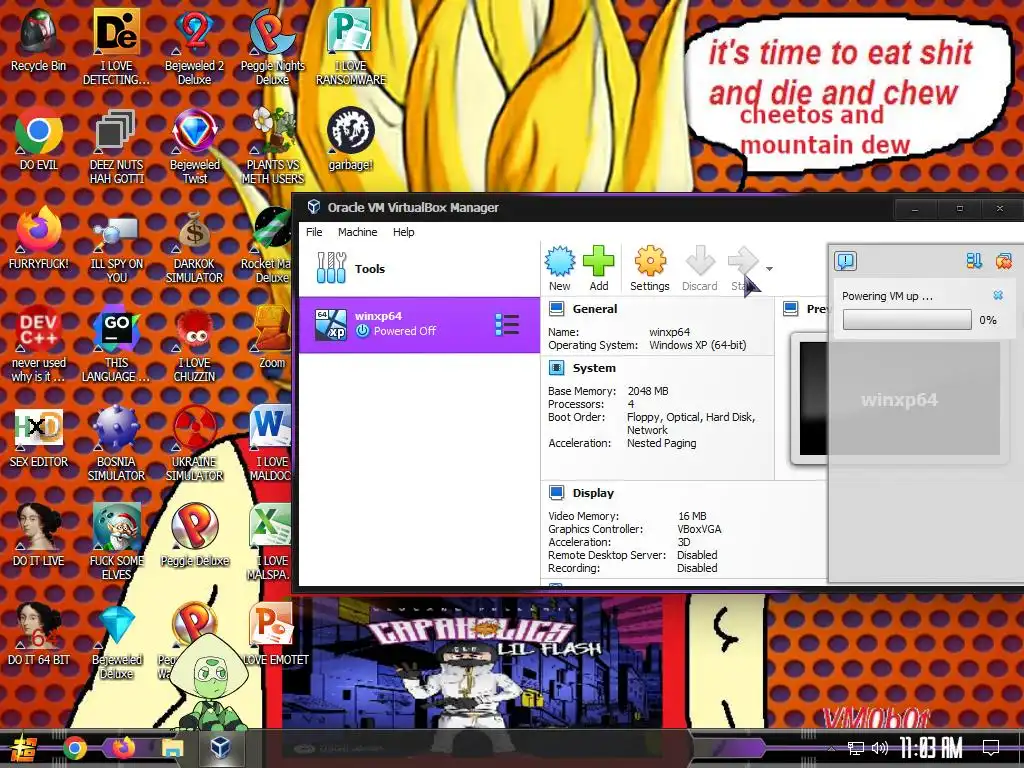This screenshot has width=1024, height=768.
Task: Select Bejeweled Deluxe desktop shortcut
Action: [116, 641]
